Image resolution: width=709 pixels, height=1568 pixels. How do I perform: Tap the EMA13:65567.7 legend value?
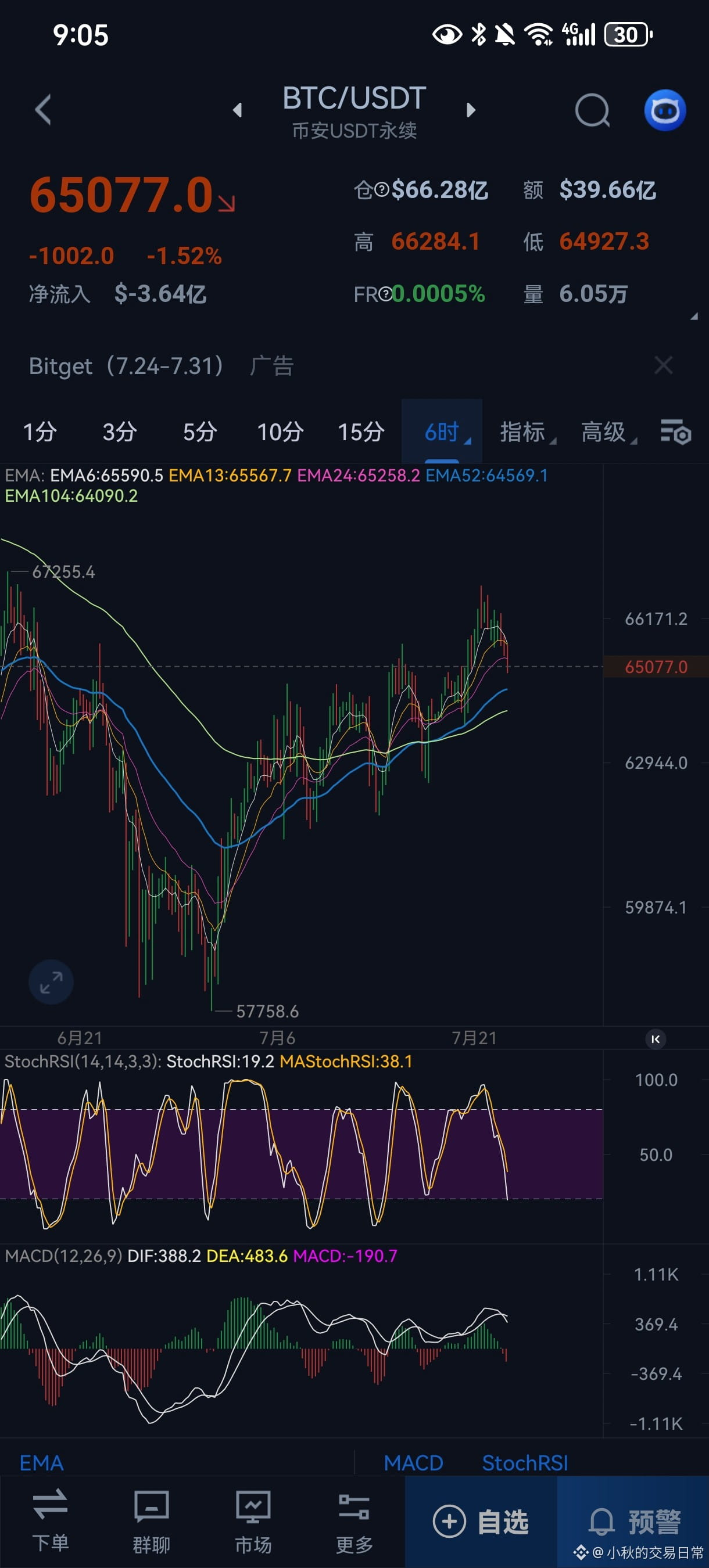click(x=230, y=476)
